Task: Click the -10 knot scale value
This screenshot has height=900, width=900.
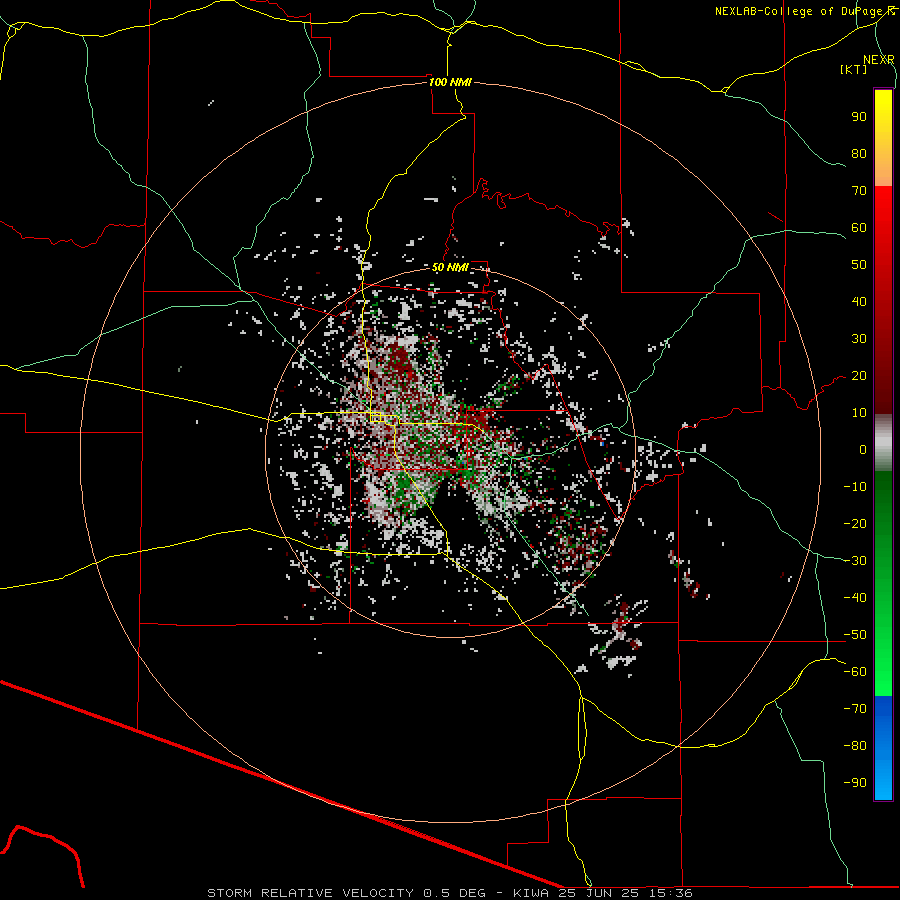Action: click(x=855, y=487)
